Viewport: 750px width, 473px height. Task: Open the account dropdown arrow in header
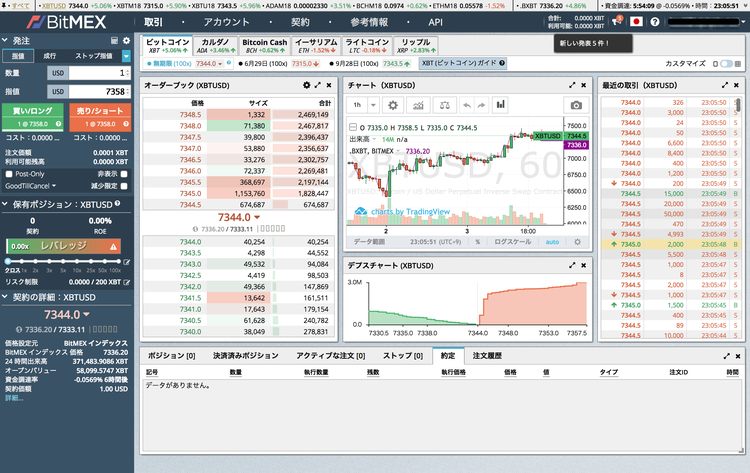[x=743, y=22]
